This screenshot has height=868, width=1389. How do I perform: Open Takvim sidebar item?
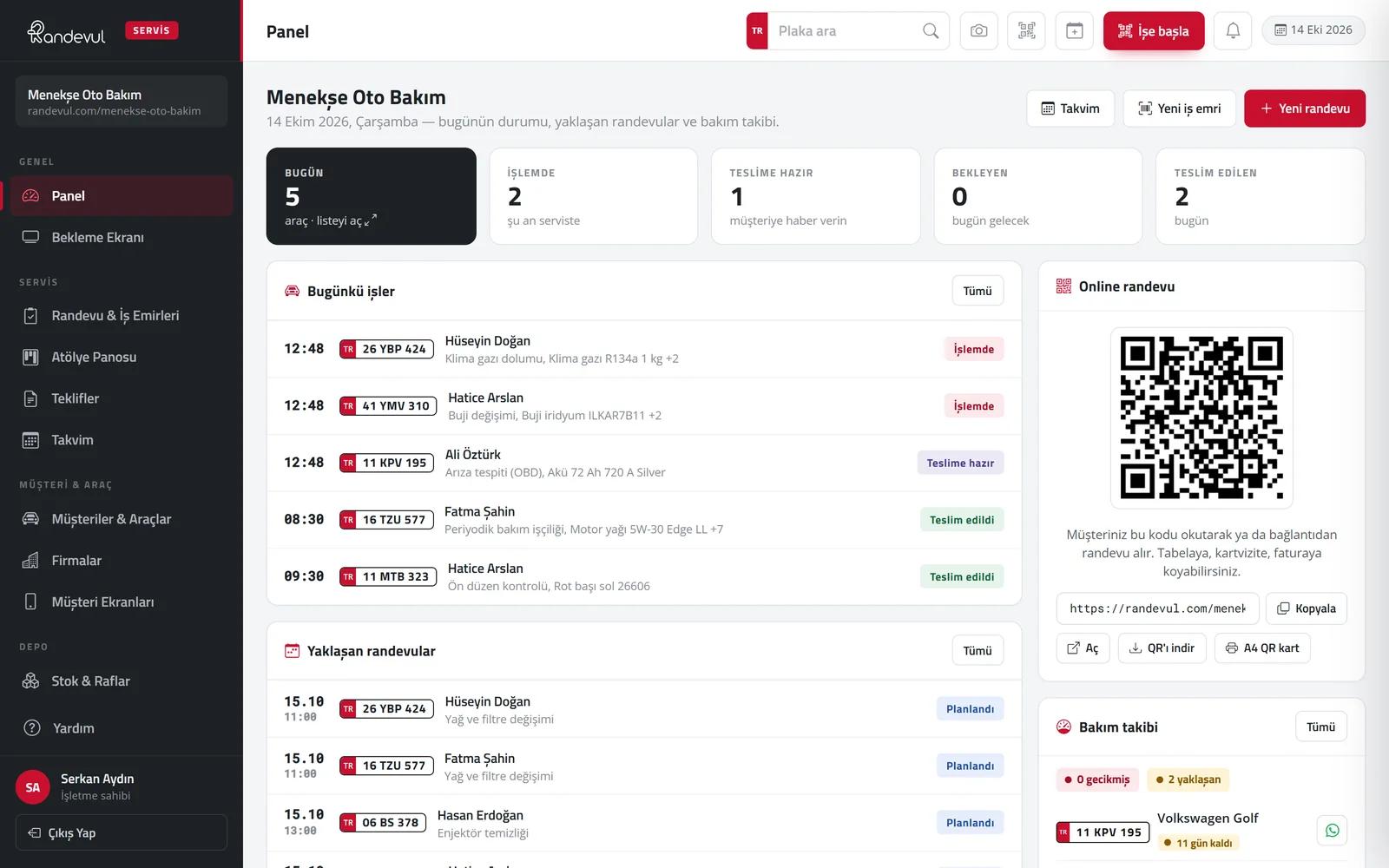tap(122, 440)
